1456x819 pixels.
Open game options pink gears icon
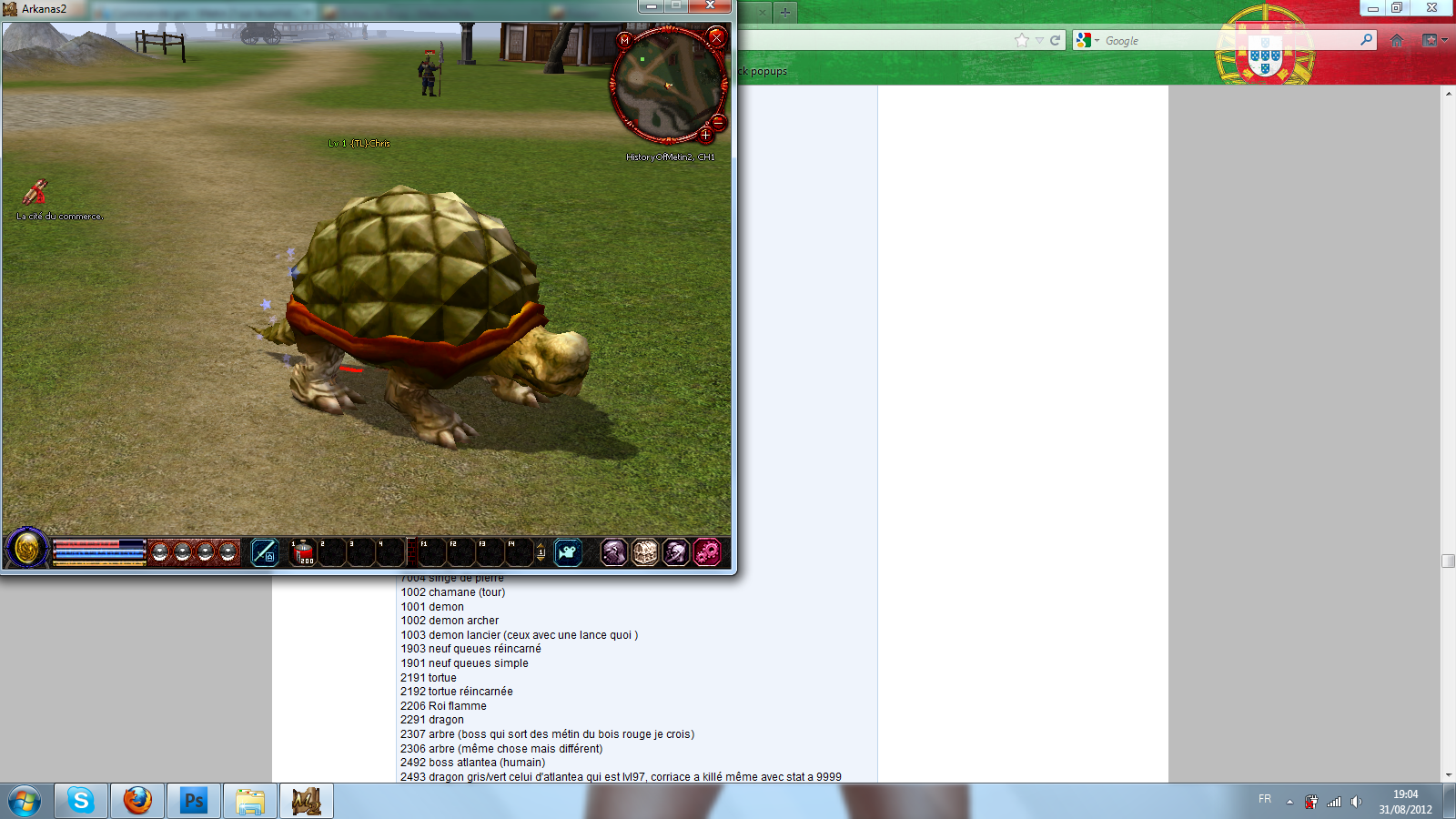click(x=707, y=551)
